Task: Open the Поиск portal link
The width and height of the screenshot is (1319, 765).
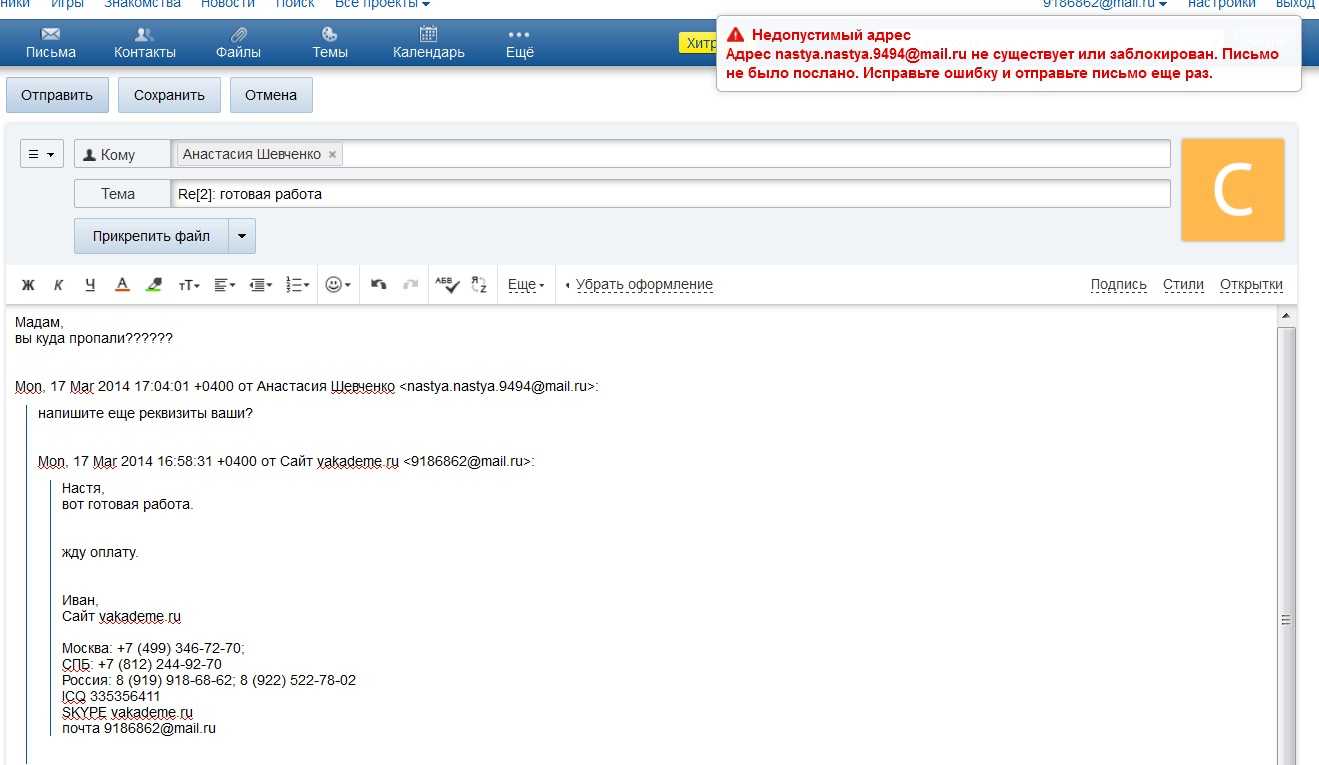Action: click(x=294, y=4)
